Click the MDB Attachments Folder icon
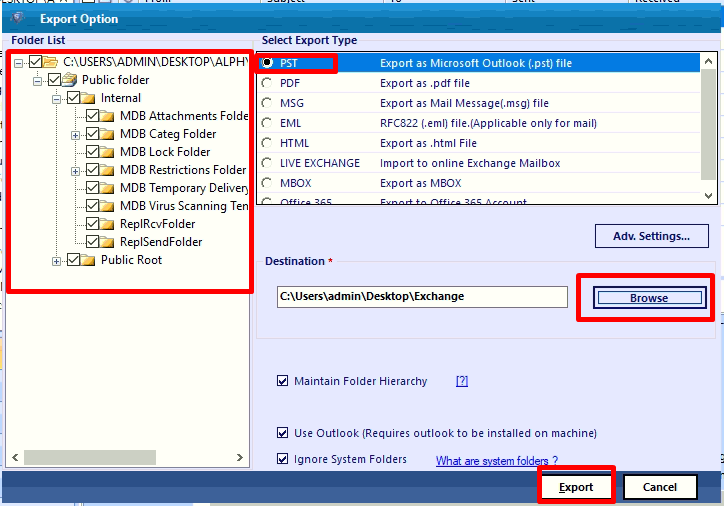The image size is (724, 506). (107, 116)
